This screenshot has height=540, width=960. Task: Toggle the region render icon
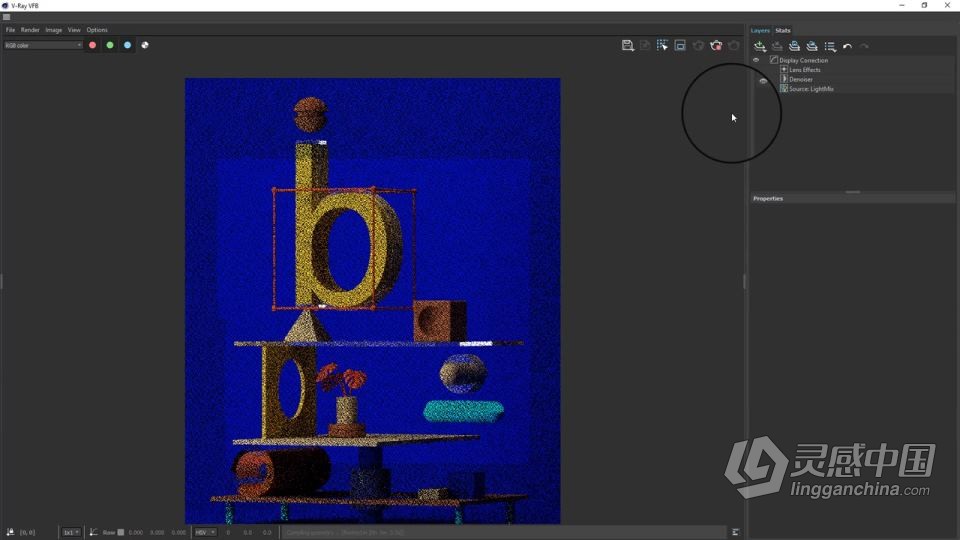point(680,45)
